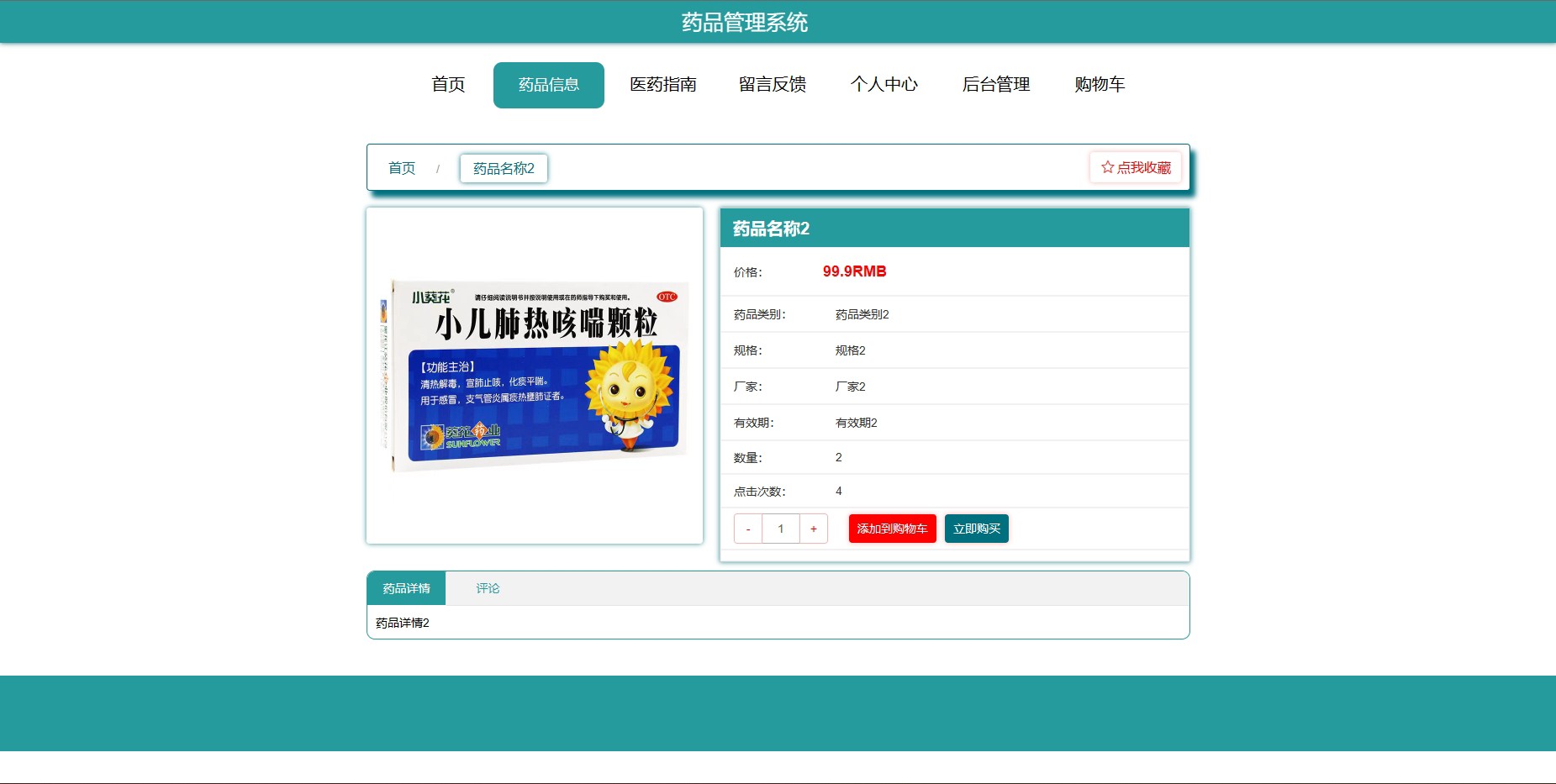
Task: Click the 规格2 specification value
Action: click(x=850, y=350)
